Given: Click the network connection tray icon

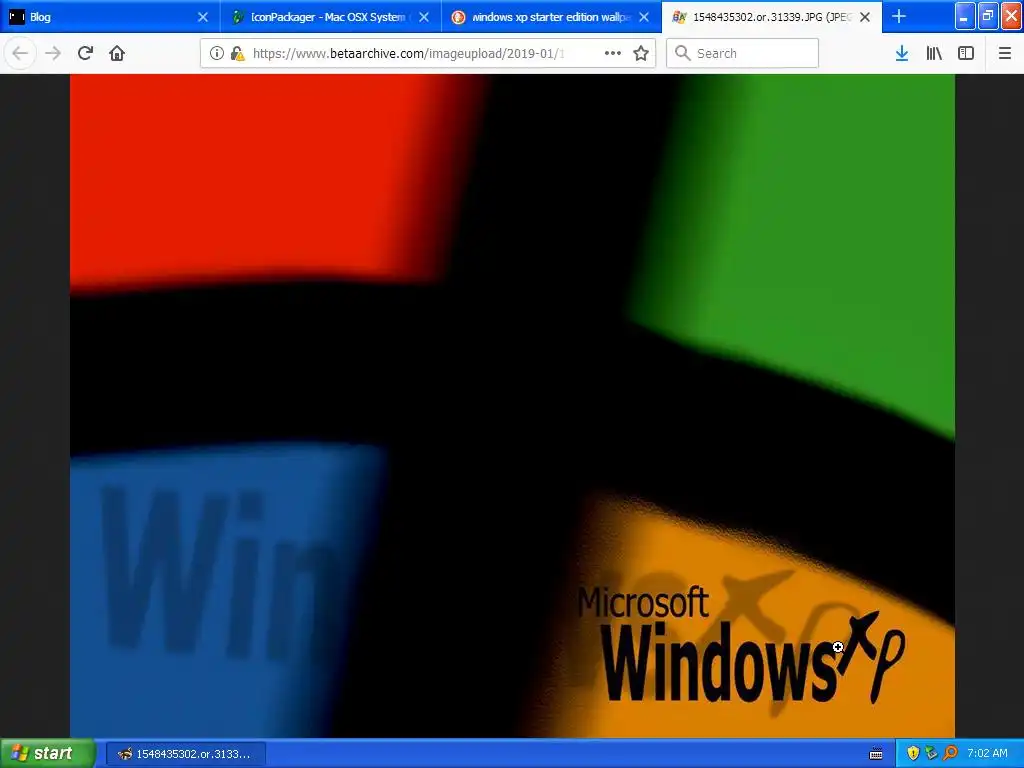Looking at the screenshot, I should click(x=931, y=754).
